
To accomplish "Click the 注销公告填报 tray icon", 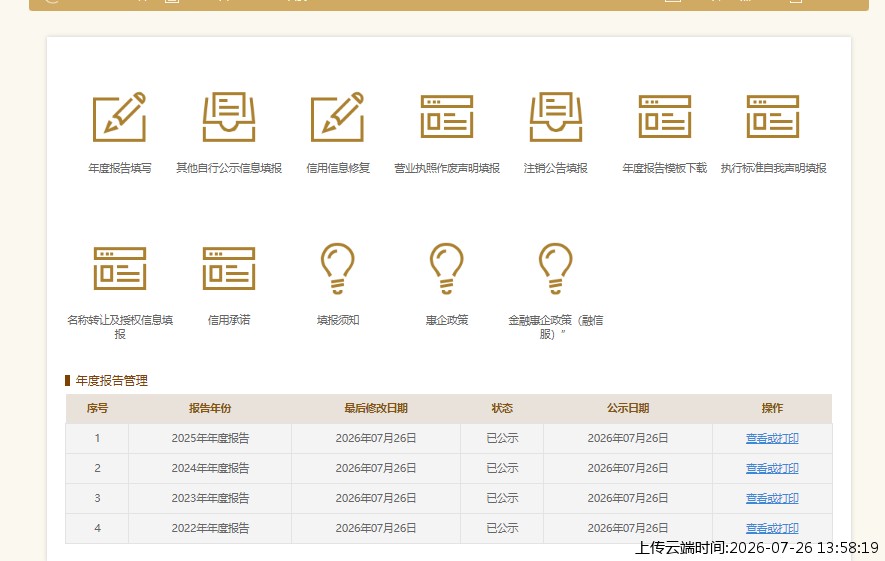I will (555, 117).
